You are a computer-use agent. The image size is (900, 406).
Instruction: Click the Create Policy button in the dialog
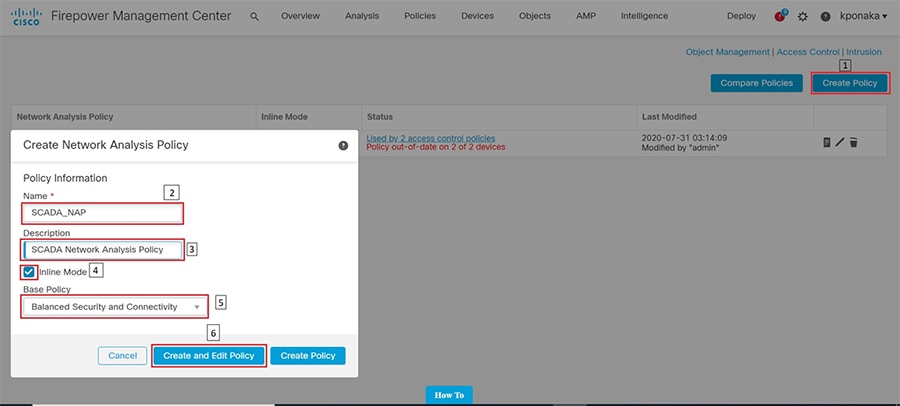click(x=308, y=355)
